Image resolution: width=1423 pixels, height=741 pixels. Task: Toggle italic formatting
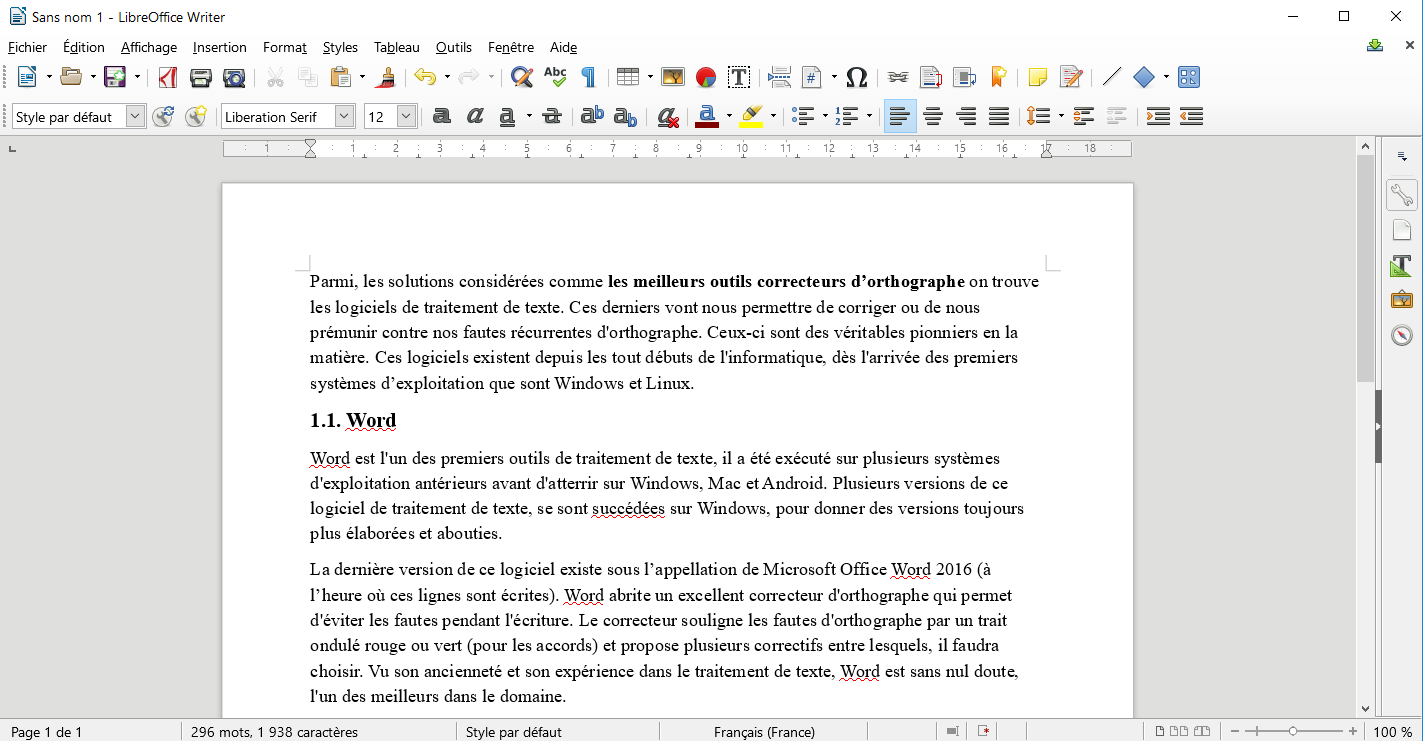(475, 117)
